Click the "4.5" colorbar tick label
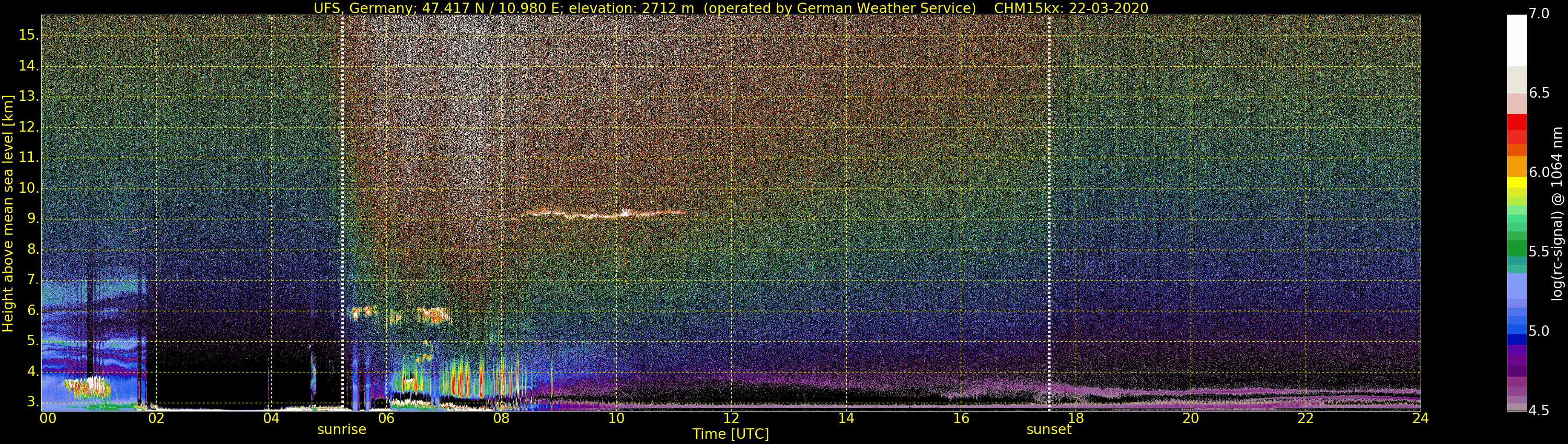 pyautogui.click(x=1539, y=411)
